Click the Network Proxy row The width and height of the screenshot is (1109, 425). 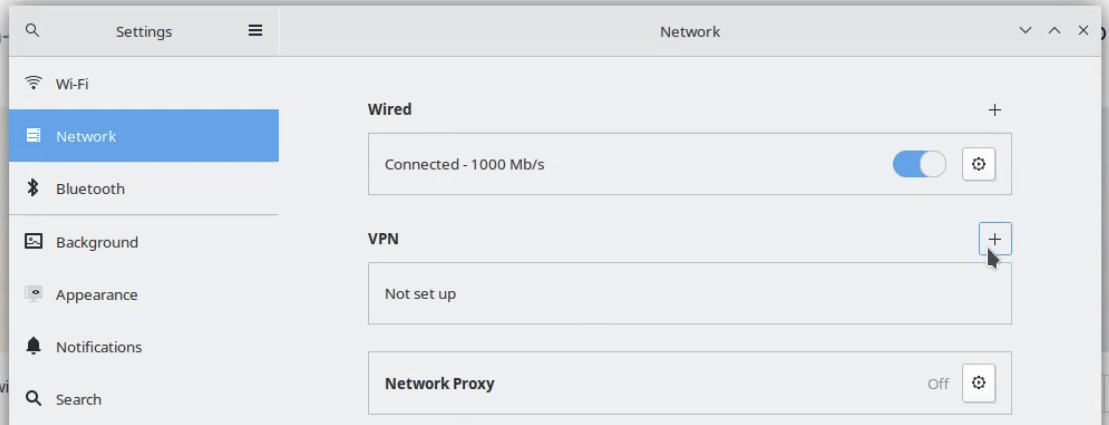pyautogui.click(x=690, y=383)
